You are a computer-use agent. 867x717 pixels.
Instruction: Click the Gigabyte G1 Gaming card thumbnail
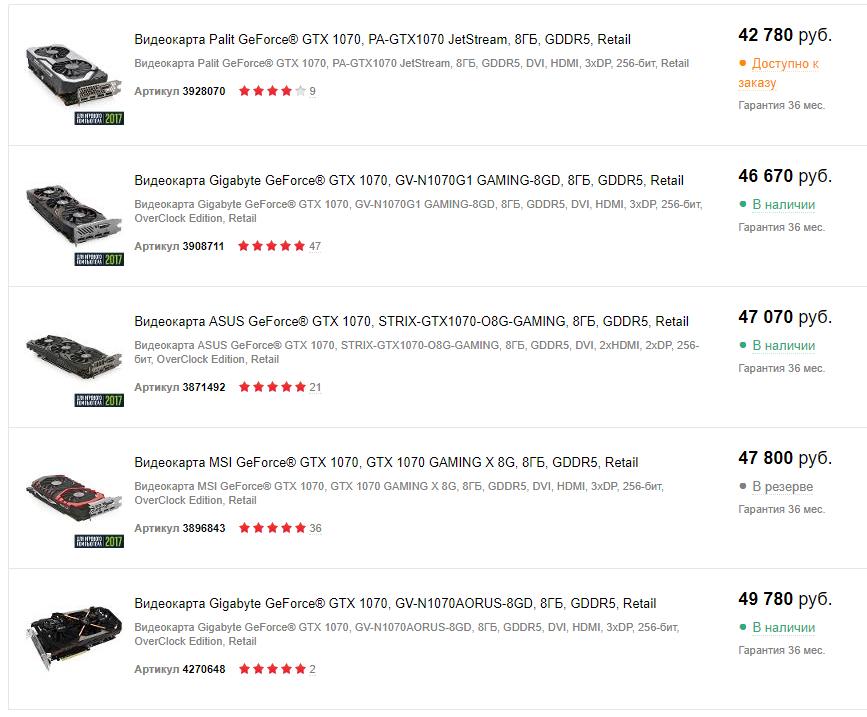(74, 216)
